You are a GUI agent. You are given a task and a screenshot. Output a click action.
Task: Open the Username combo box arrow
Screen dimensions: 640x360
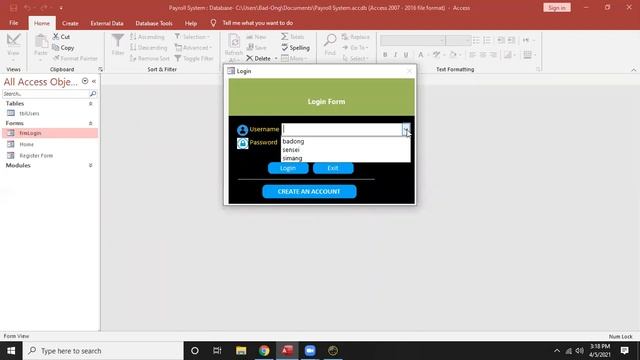click(406, 129)
